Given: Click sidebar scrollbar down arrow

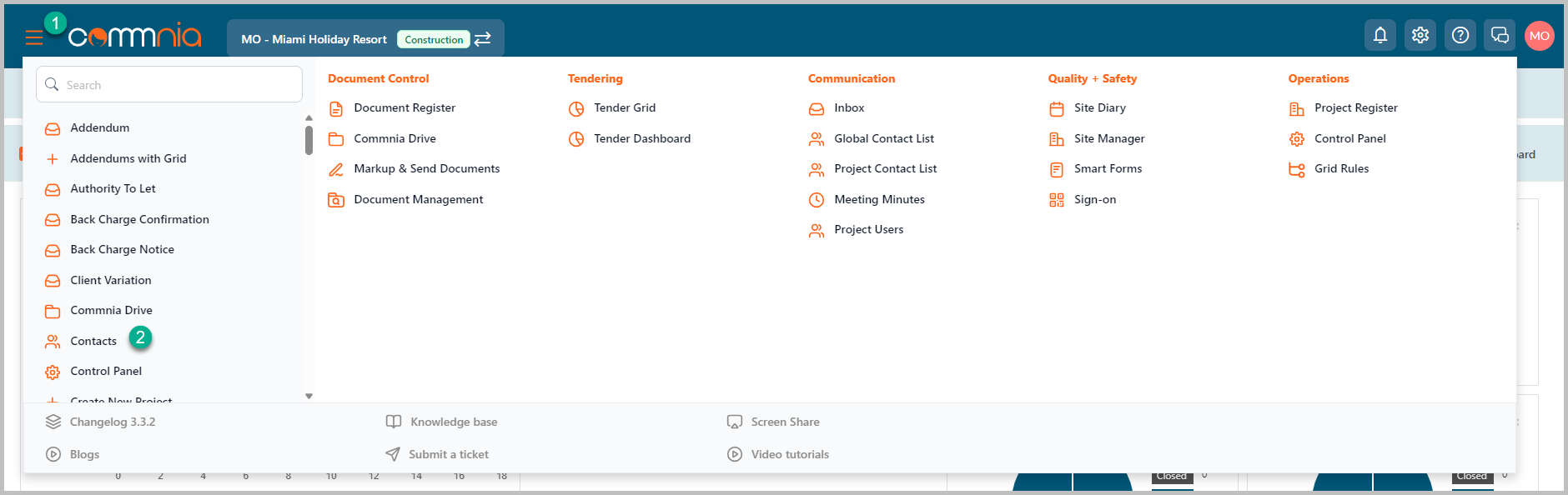Looking at the screenshot, I should [309, 397].
